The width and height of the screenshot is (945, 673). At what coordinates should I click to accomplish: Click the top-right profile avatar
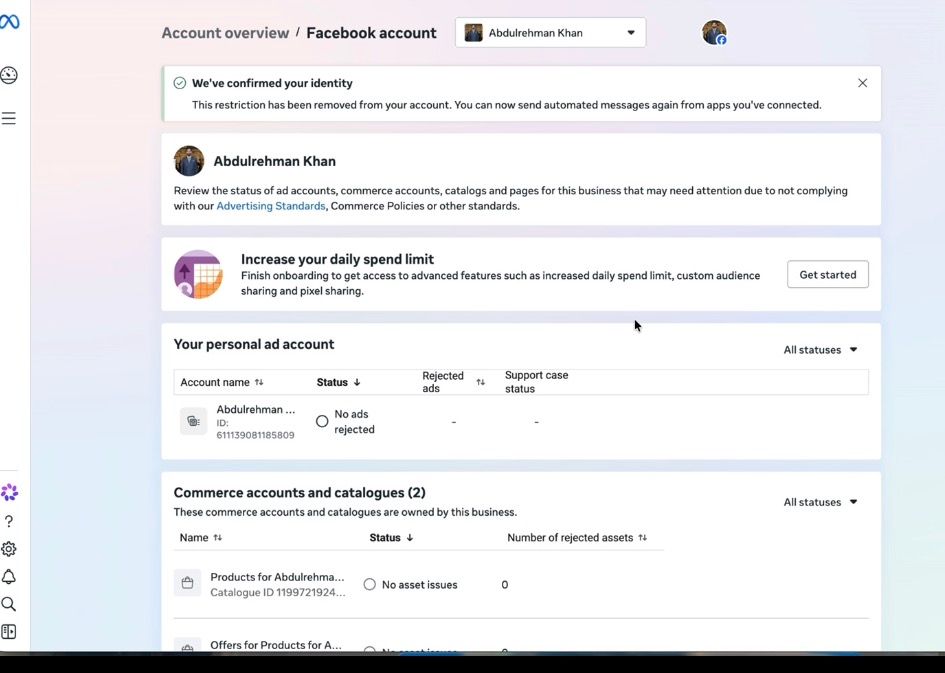[714, 33]
